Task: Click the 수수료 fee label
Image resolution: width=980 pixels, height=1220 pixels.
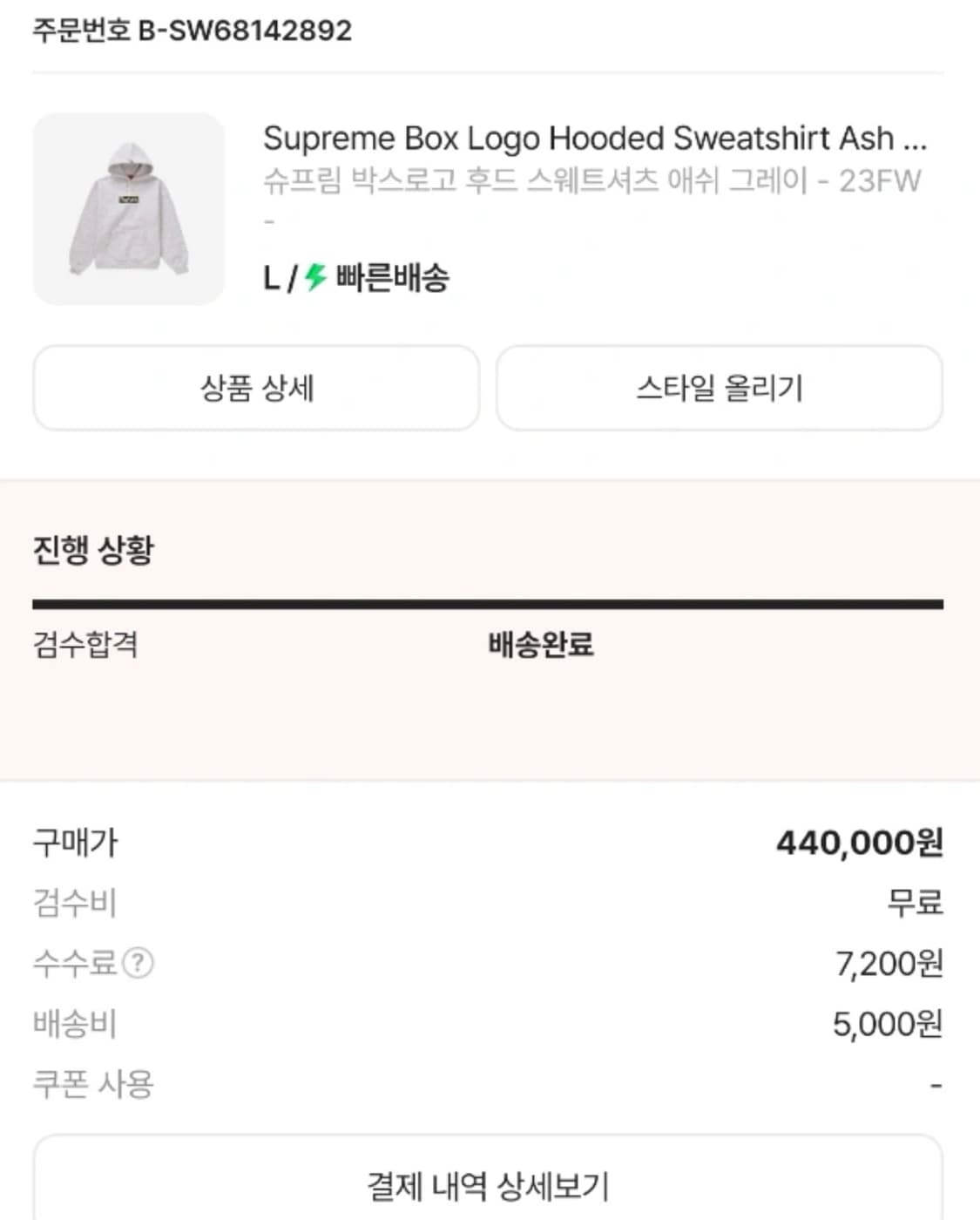Action: pos(74,963)
